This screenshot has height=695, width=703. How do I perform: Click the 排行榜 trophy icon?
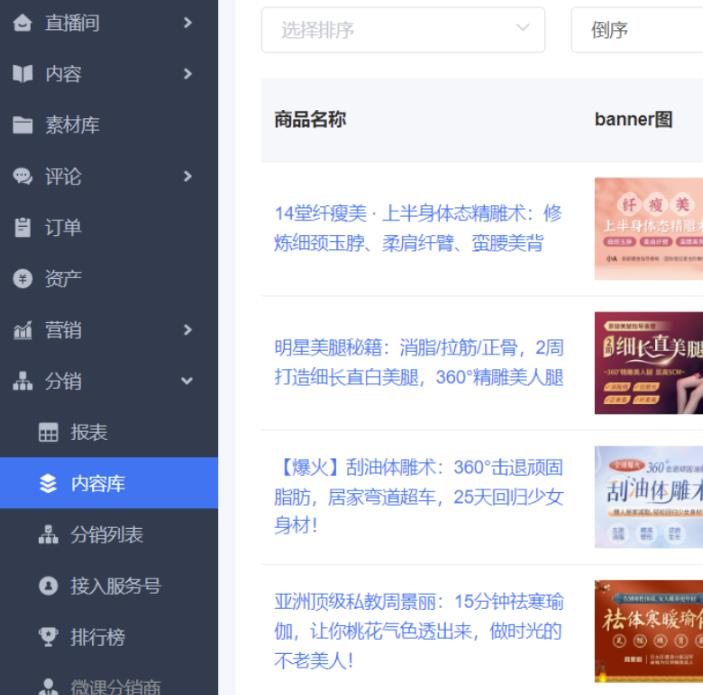(48, 637)
